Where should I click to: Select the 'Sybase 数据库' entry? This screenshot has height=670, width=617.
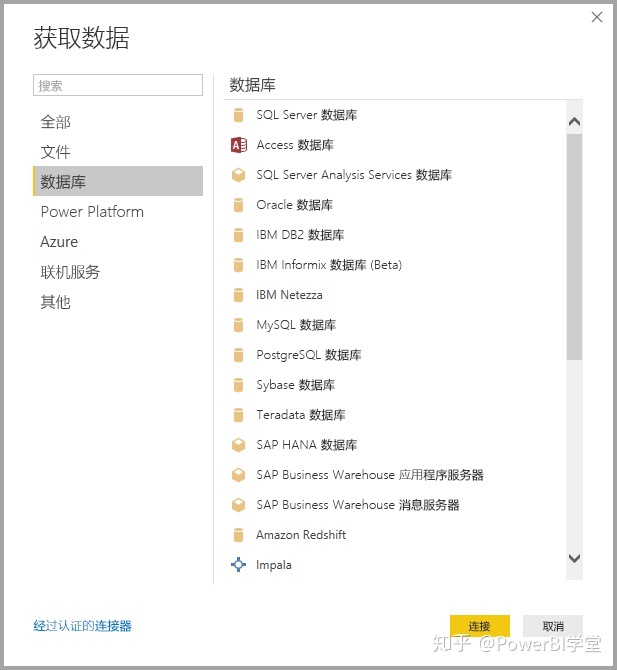tap(395, 385)
